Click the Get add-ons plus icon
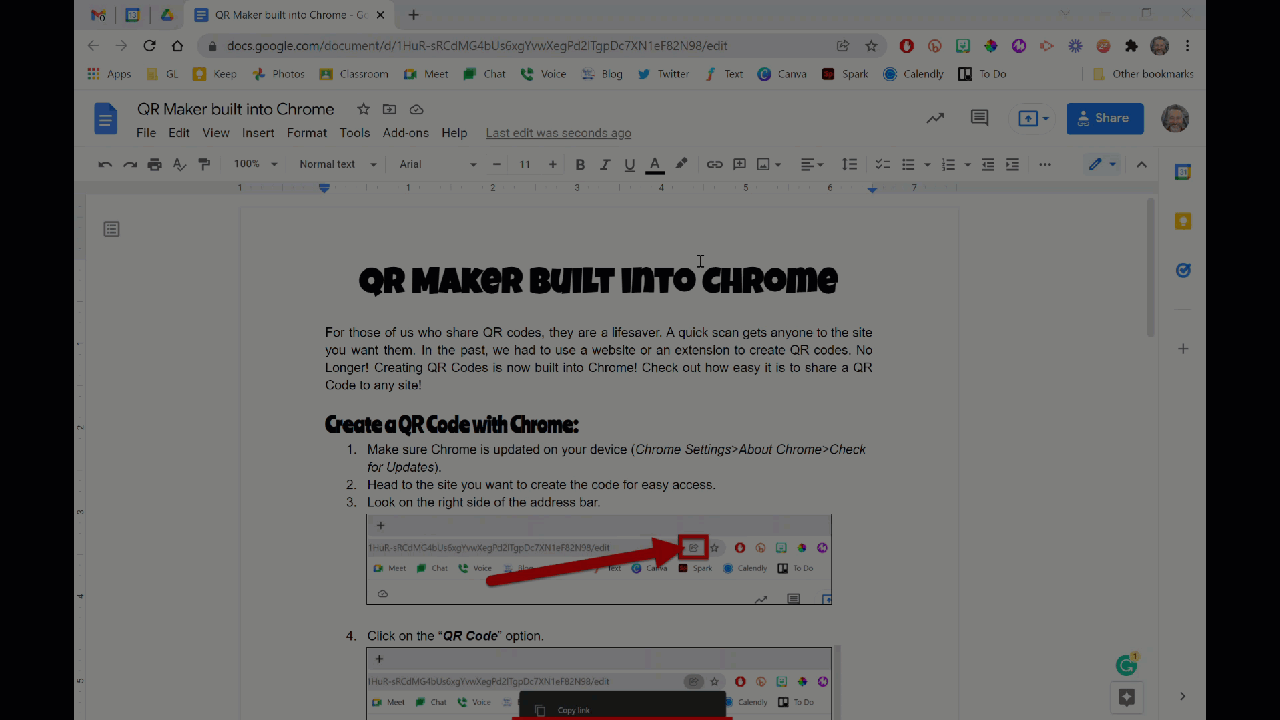This screenshot has width=1280, height=720. click(1183, 349)
